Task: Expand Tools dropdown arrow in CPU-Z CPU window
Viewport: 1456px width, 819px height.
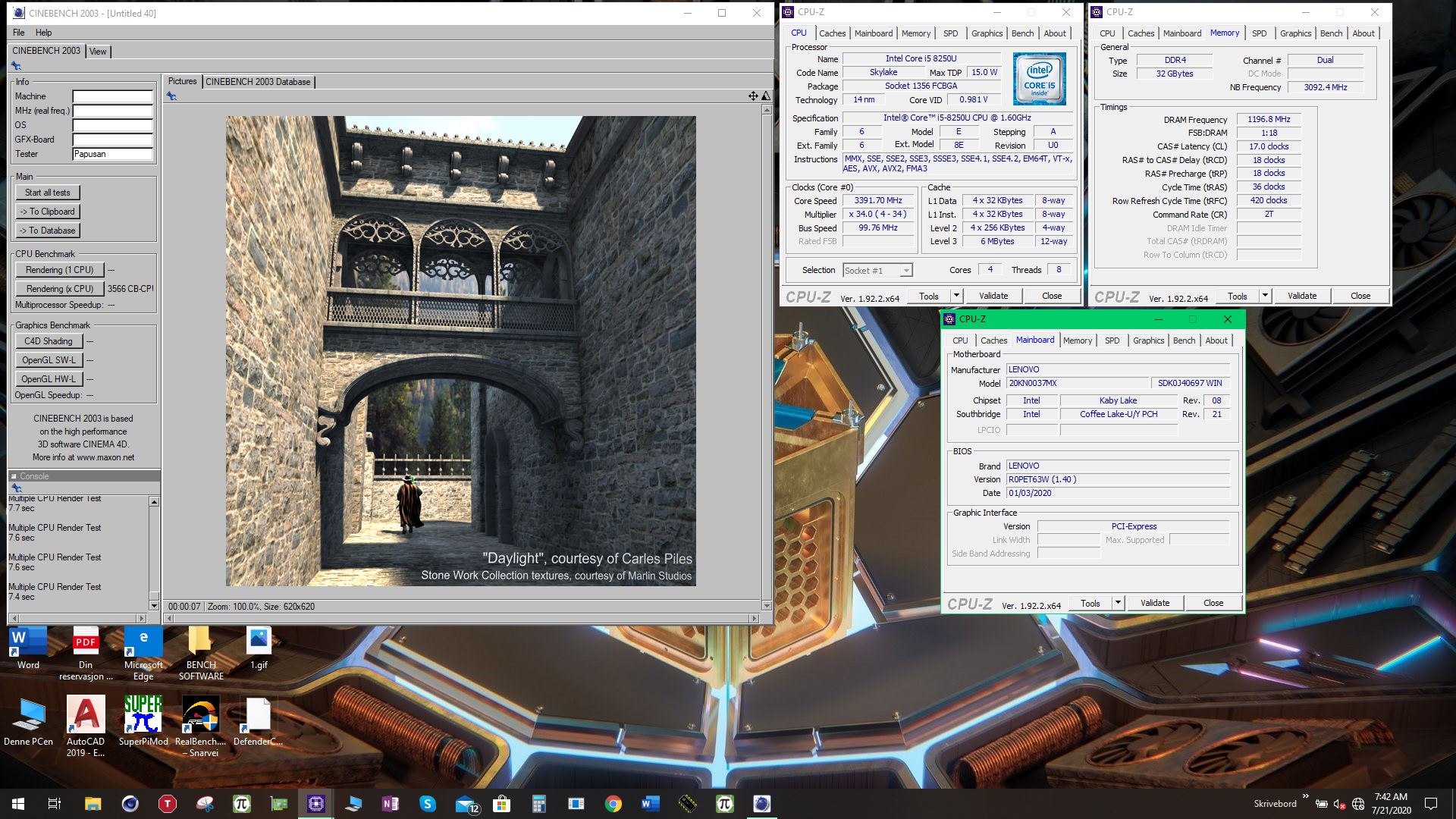Action: pyautogui.click(x=956, y=296)
